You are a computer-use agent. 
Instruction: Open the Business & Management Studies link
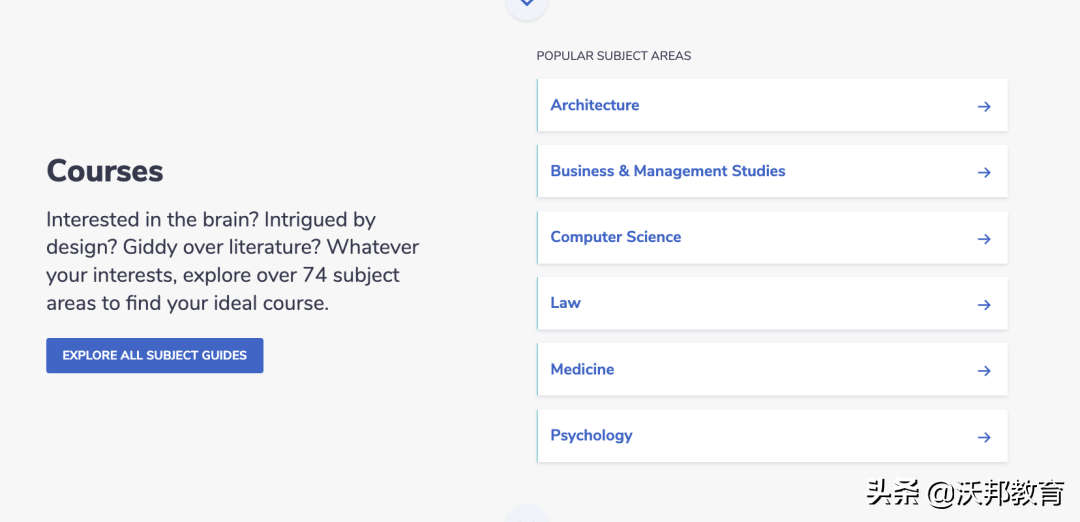(667, 171)
